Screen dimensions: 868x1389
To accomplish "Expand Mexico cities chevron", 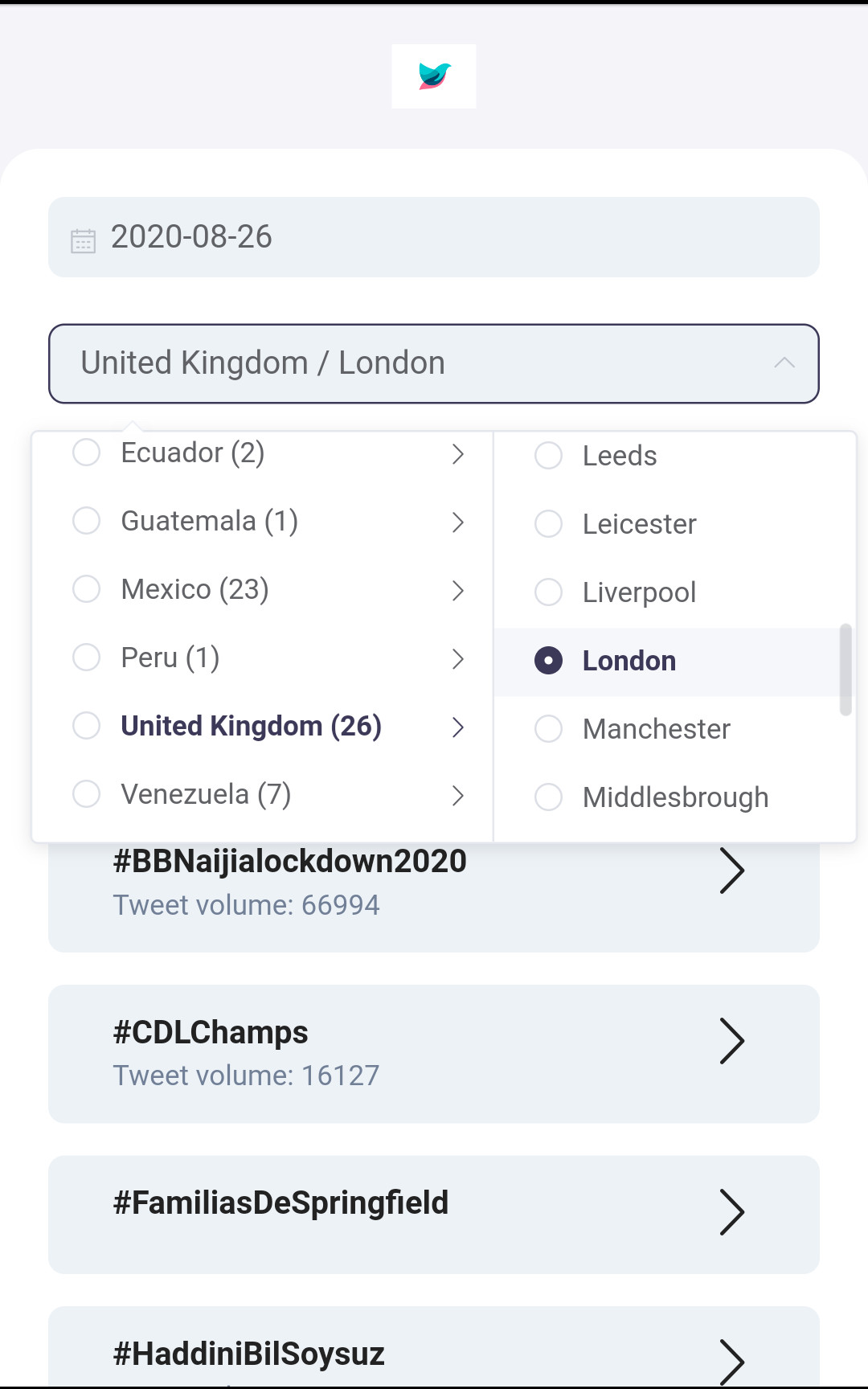I will click(458, 591).
